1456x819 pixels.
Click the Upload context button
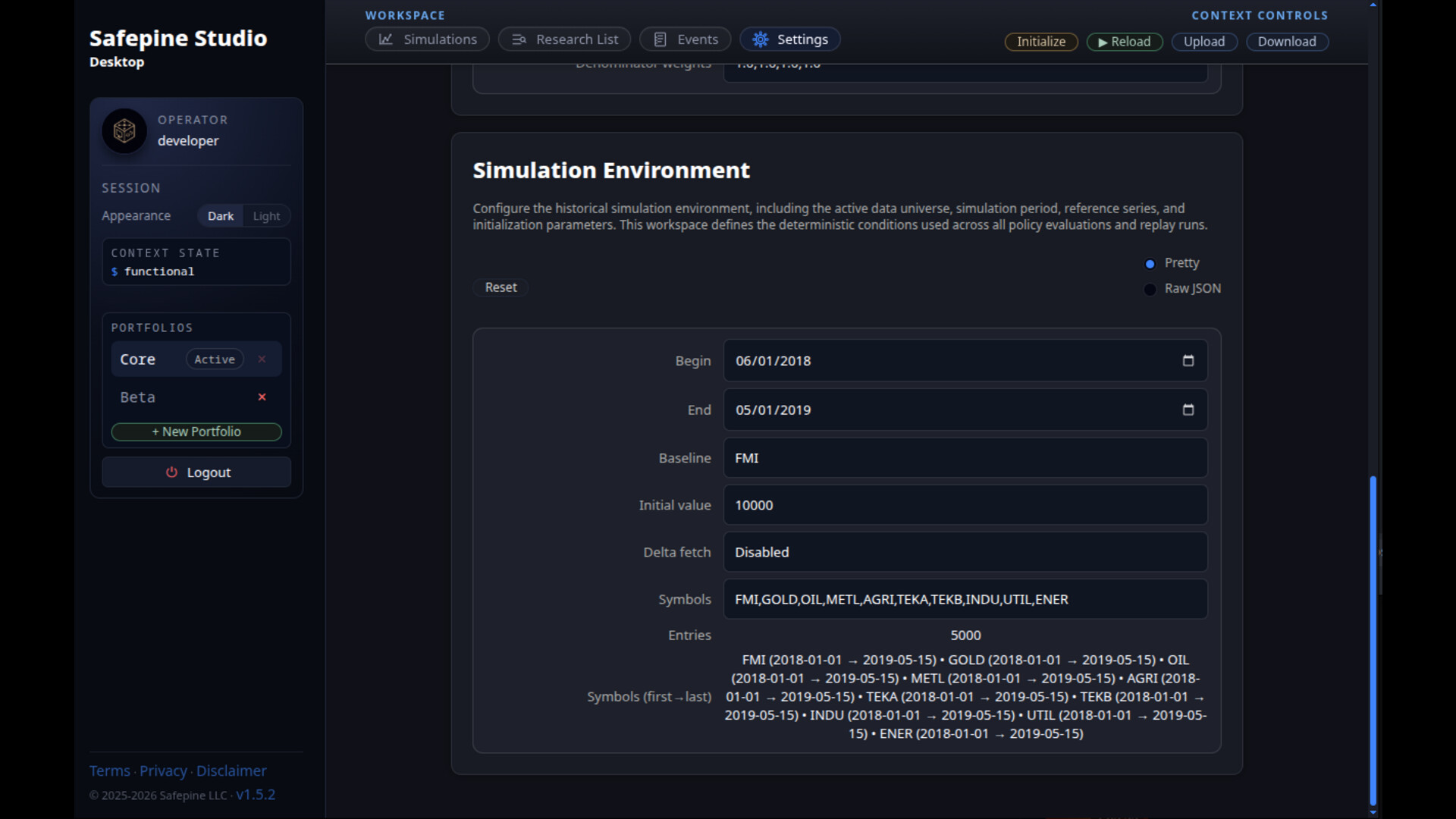coord(1204,42)
